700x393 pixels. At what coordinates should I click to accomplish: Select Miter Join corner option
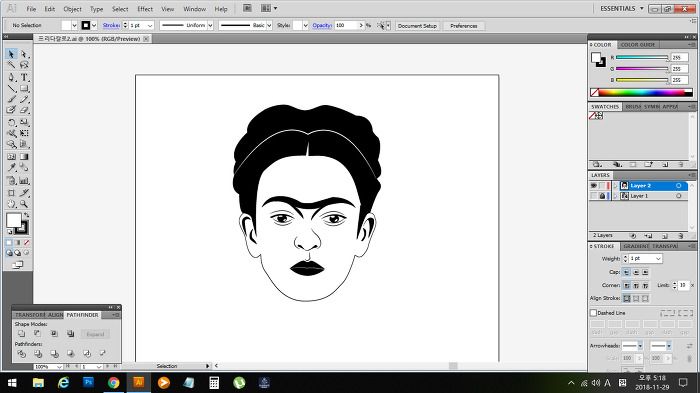pyautogui.click(x=626, y=285)
